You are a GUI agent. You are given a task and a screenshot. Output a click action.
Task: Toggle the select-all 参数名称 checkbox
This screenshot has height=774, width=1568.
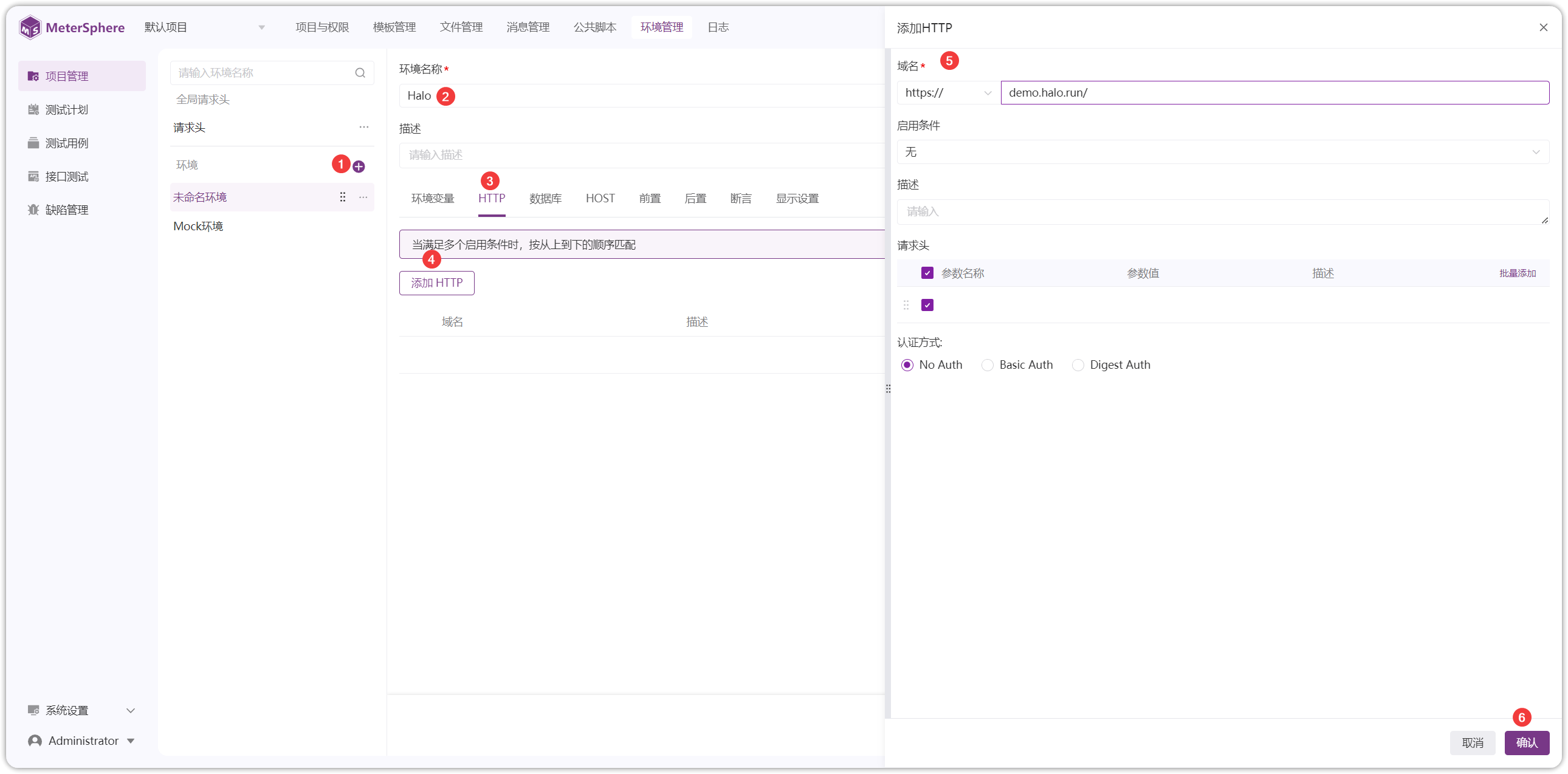coord(927,273)
